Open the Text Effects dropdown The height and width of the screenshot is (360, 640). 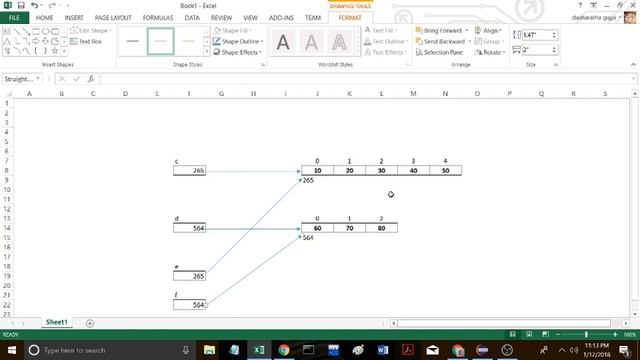tap(386, 52)
